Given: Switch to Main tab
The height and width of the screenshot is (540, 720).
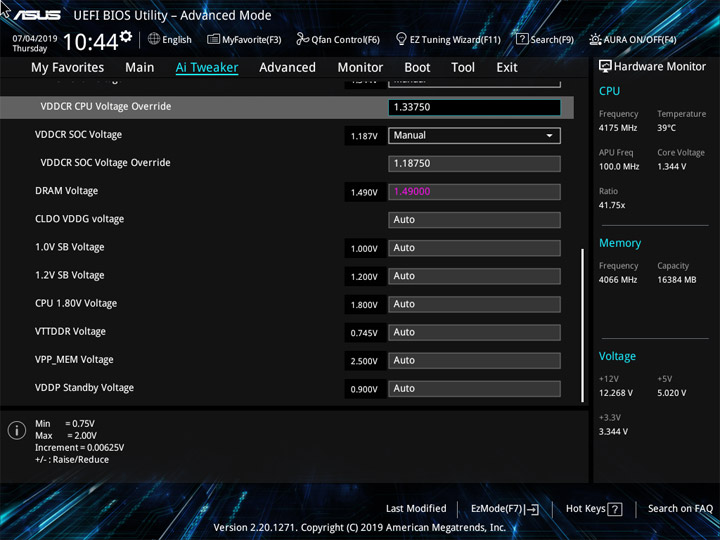Looking at the screenshot, I should coord(140,68).
